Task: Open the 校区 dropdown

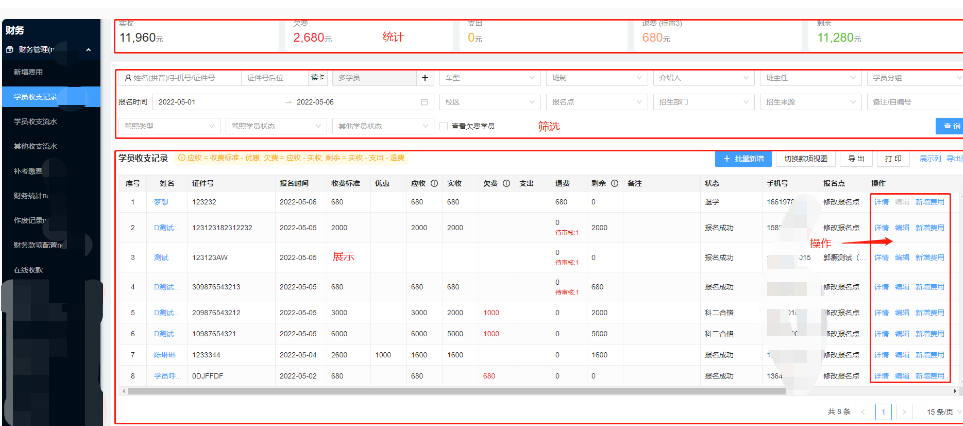Action: 489,102
